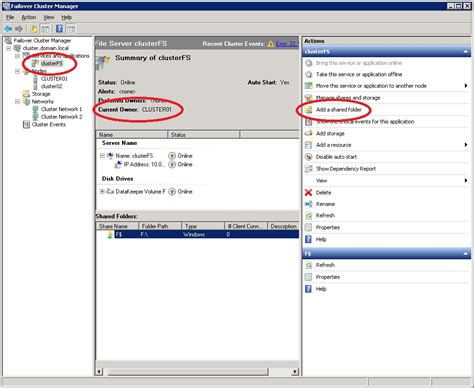Select the CLUSTER01 node in tree
This screenshot has width=474, height=388.
[54, 79]
